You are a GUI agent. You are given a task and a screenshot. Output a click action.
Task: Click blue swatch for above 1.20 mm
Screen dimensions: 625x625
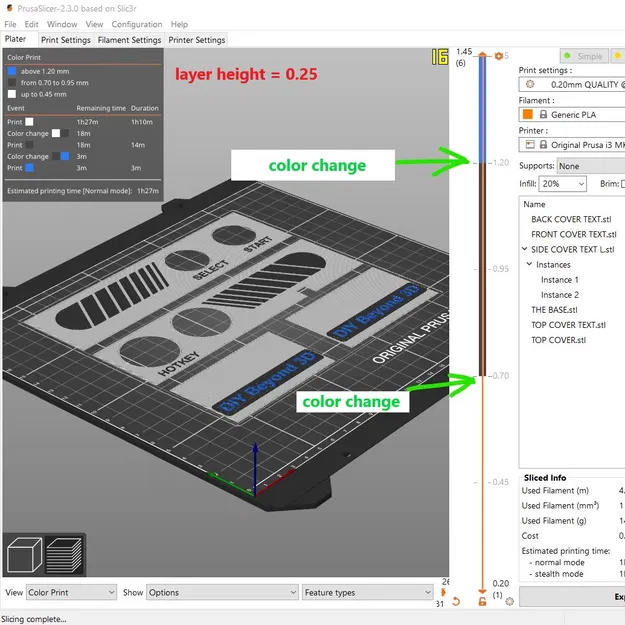[12, 71]
